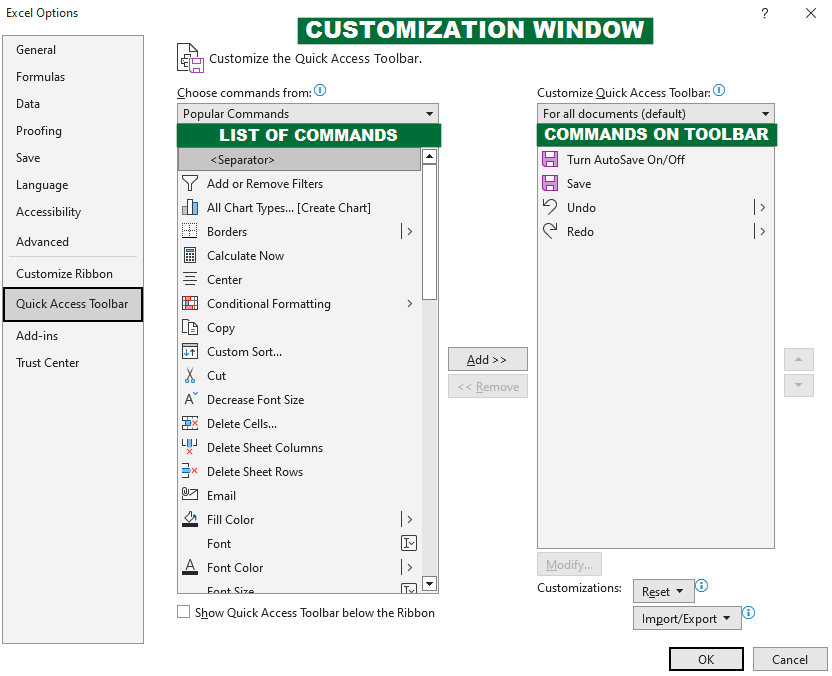Image resolution: width=832 pixels, height=676 pixels.
Task: Click the Email envelope icon
Action: [189, 494]
